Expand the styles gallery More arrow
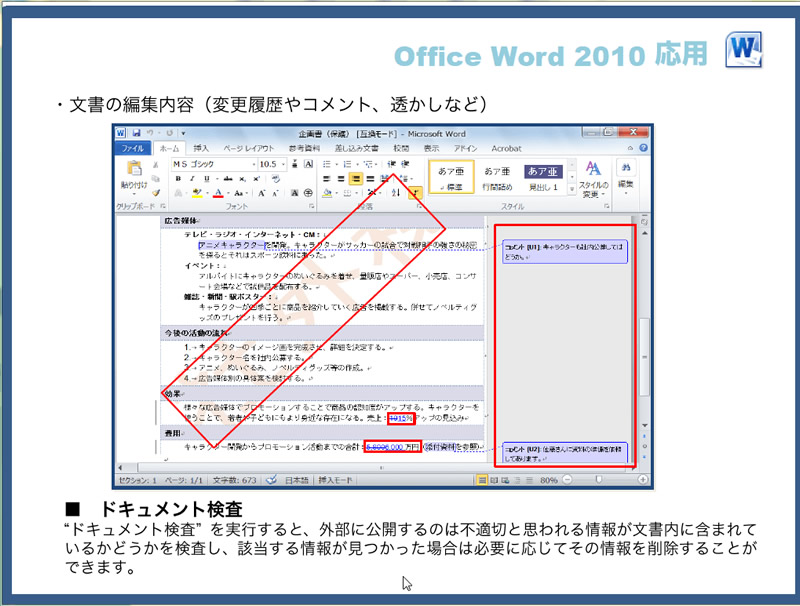The width and height of the screenshot is (800, 606). pos(572,189)
